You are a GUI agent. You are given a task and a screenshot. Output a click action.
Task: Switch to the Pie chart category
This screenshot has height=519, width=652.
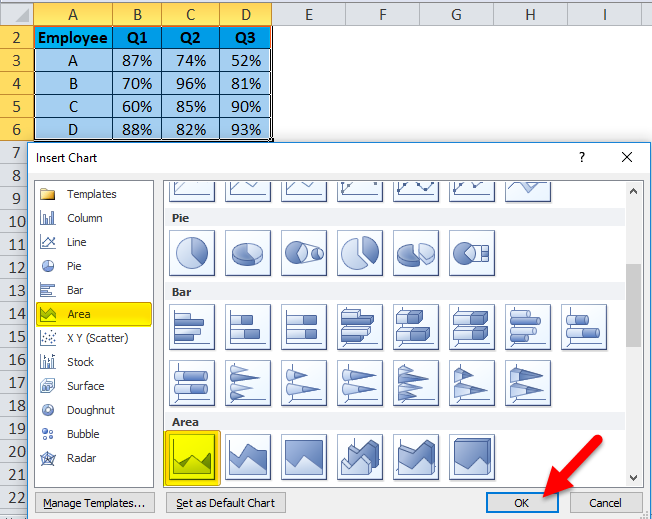coord(94,266)
